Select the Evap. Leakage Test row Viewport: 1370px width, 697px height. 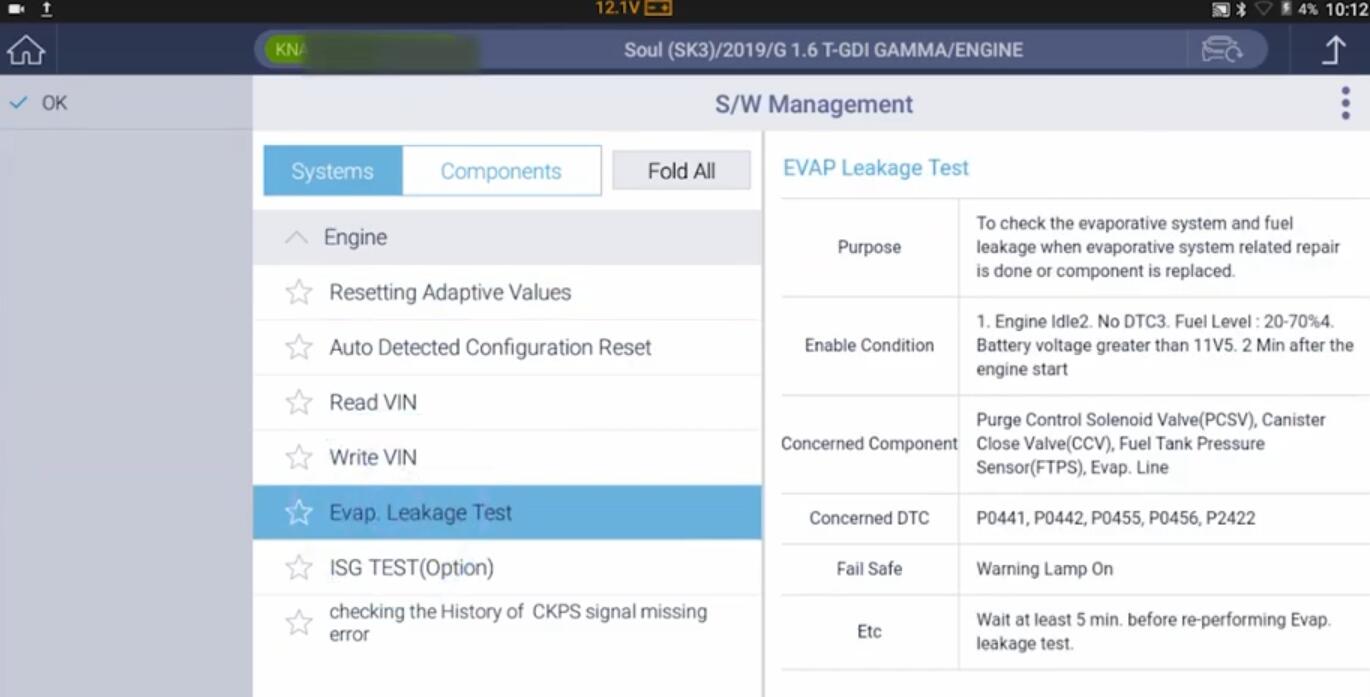(x=507, y=512)
